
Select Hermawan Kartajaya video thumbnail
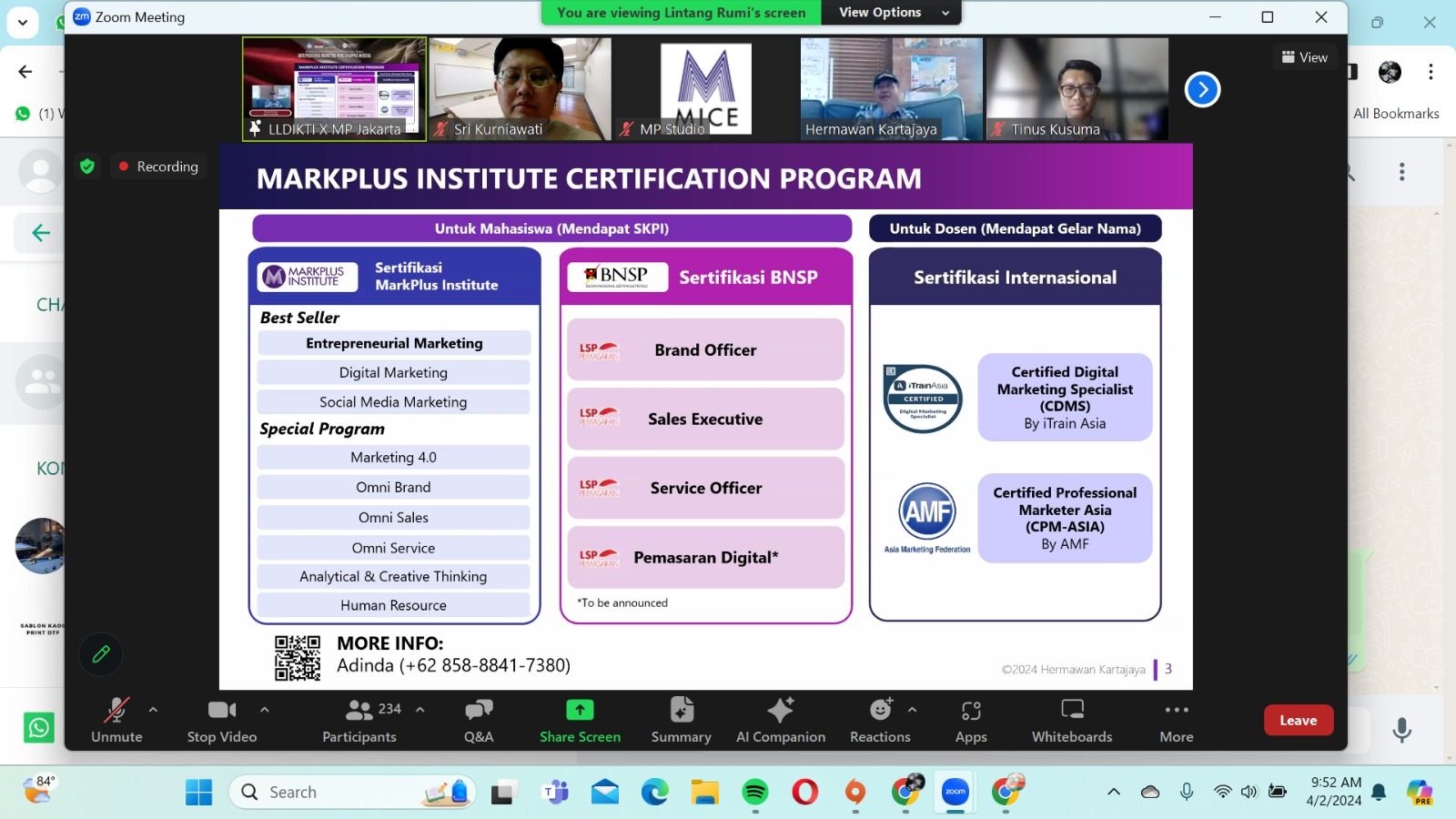(892, 89)
